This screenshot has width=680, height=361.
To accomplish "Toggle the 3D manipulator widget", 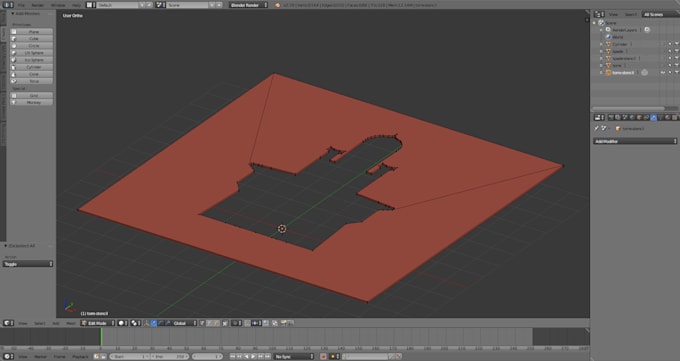I will (146, 323).
